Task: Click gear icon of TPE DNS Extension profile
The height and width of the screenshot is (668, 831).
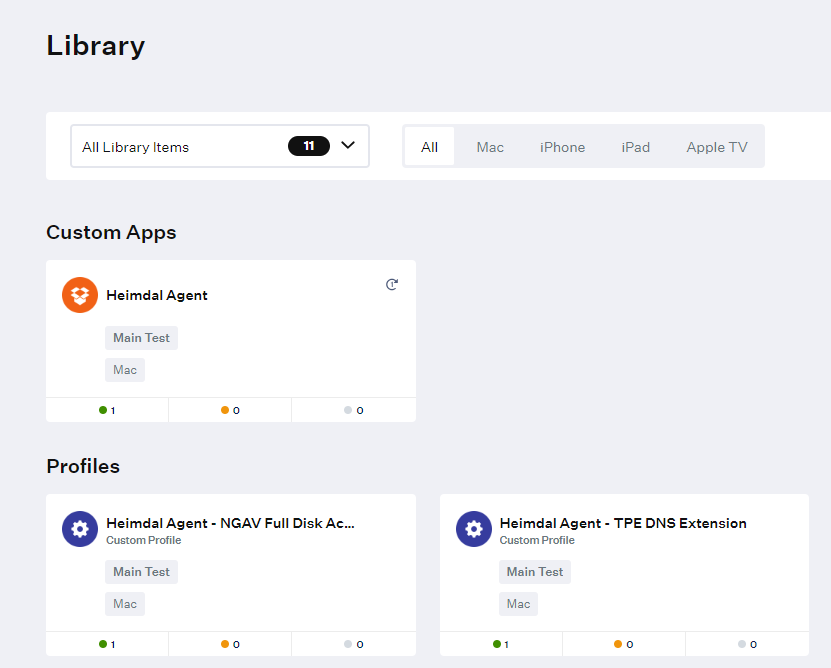Action: click(474, 529)
